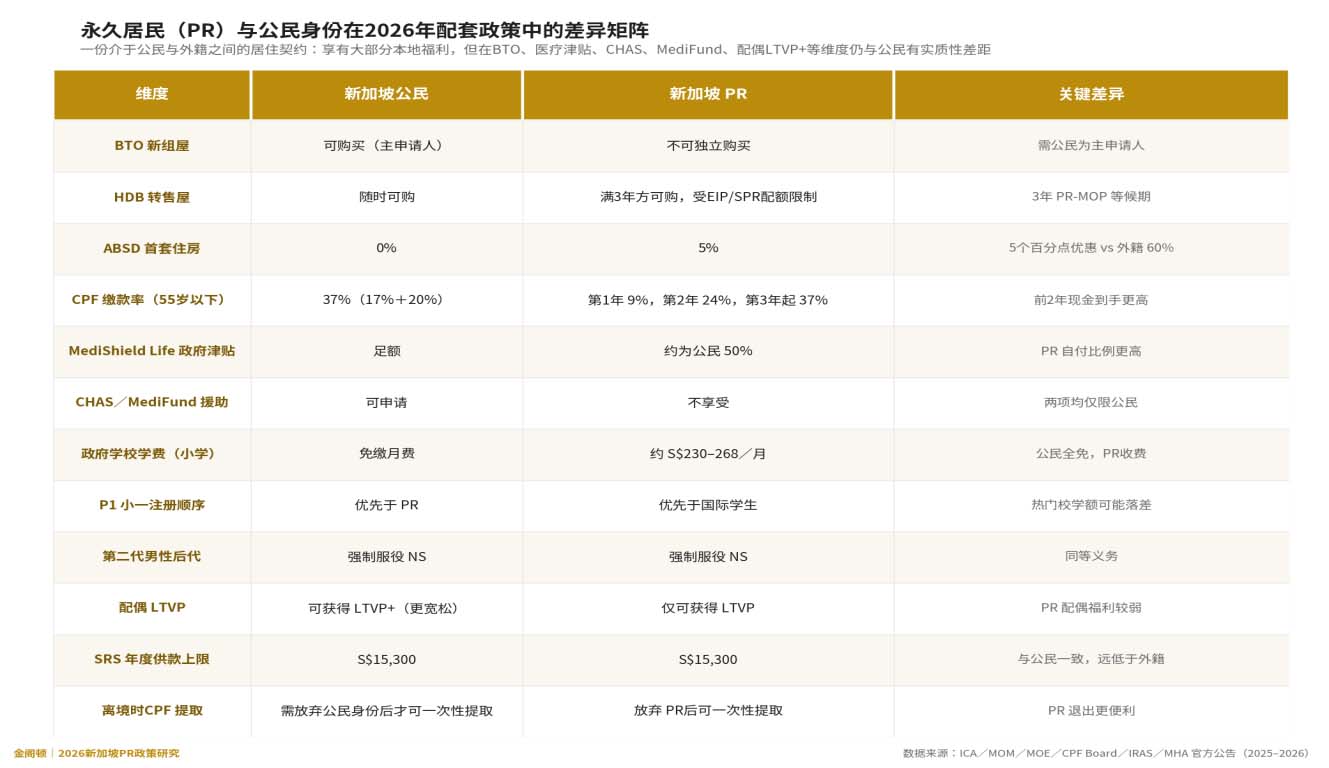1329x768 pixels.
Task: Click the HDB 转售屋 row label
Action: (152, 197)
